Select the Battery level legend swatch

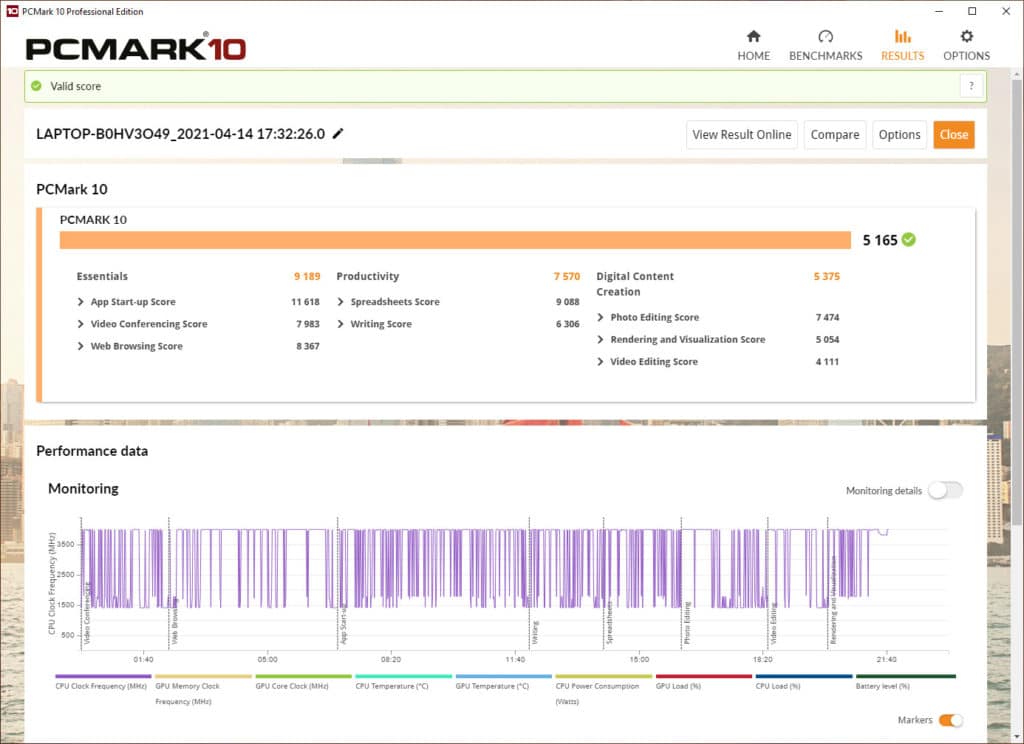pyautogui.click(x=906, y=676)
